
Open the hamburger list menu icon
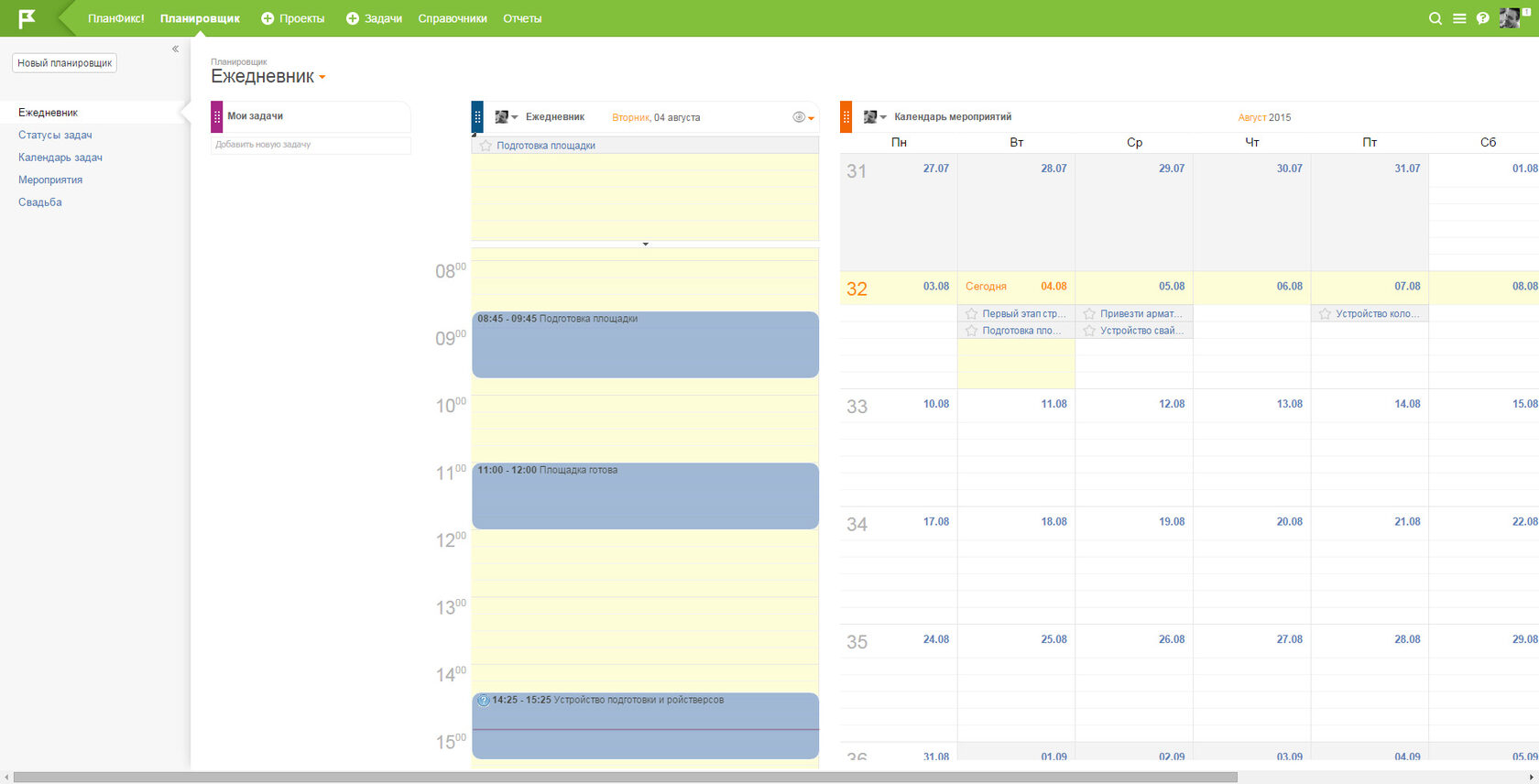(1459, 18)
